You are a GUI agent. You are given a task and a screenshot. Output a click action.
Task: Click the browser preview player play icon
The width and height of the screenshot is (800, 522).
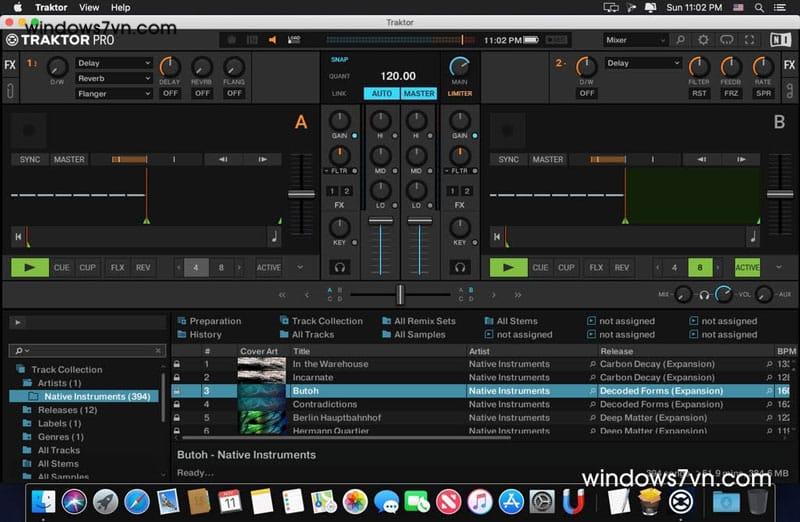point(18,322)
